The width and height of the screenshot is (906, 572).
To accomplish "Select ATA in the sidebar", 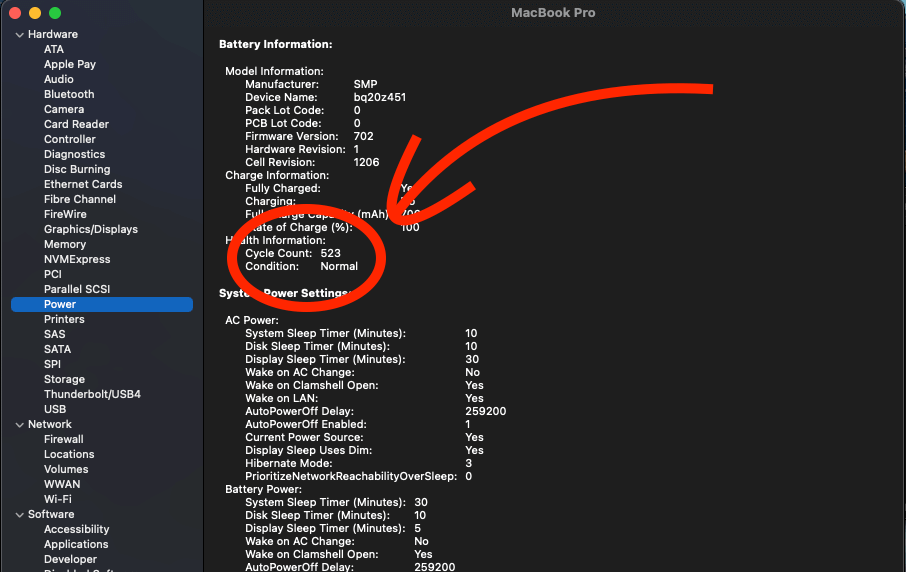I will 54,50.
